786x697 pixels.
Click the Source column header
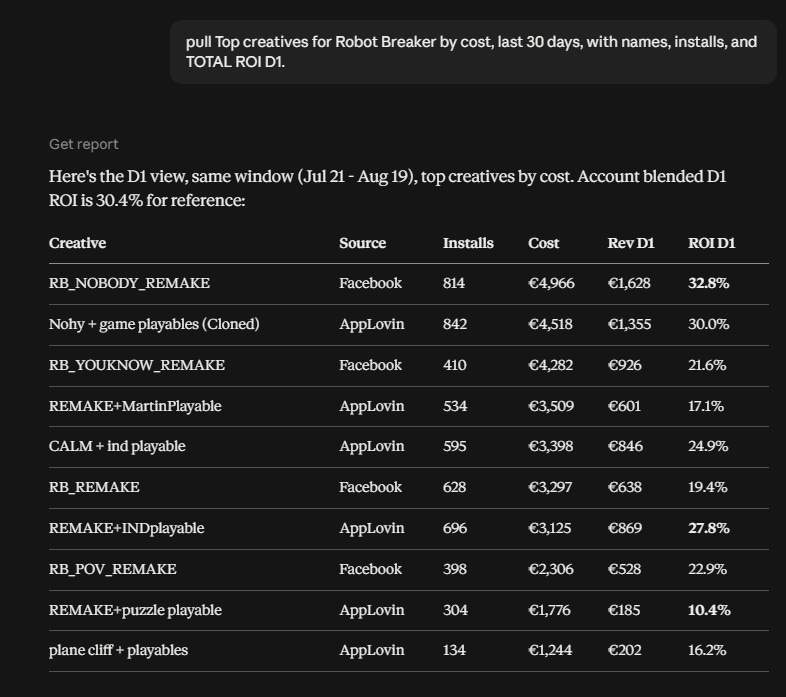point(362,243)
